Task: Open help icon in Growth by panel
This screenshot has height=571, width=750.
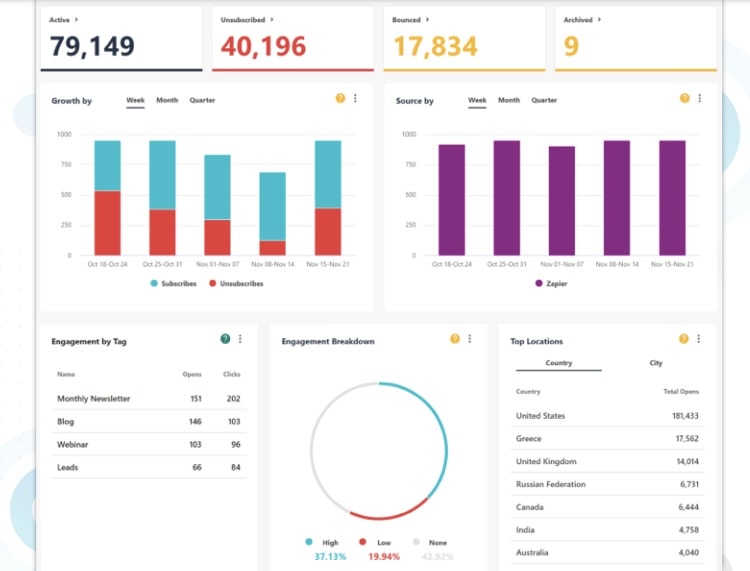Action: click(340, 99)
